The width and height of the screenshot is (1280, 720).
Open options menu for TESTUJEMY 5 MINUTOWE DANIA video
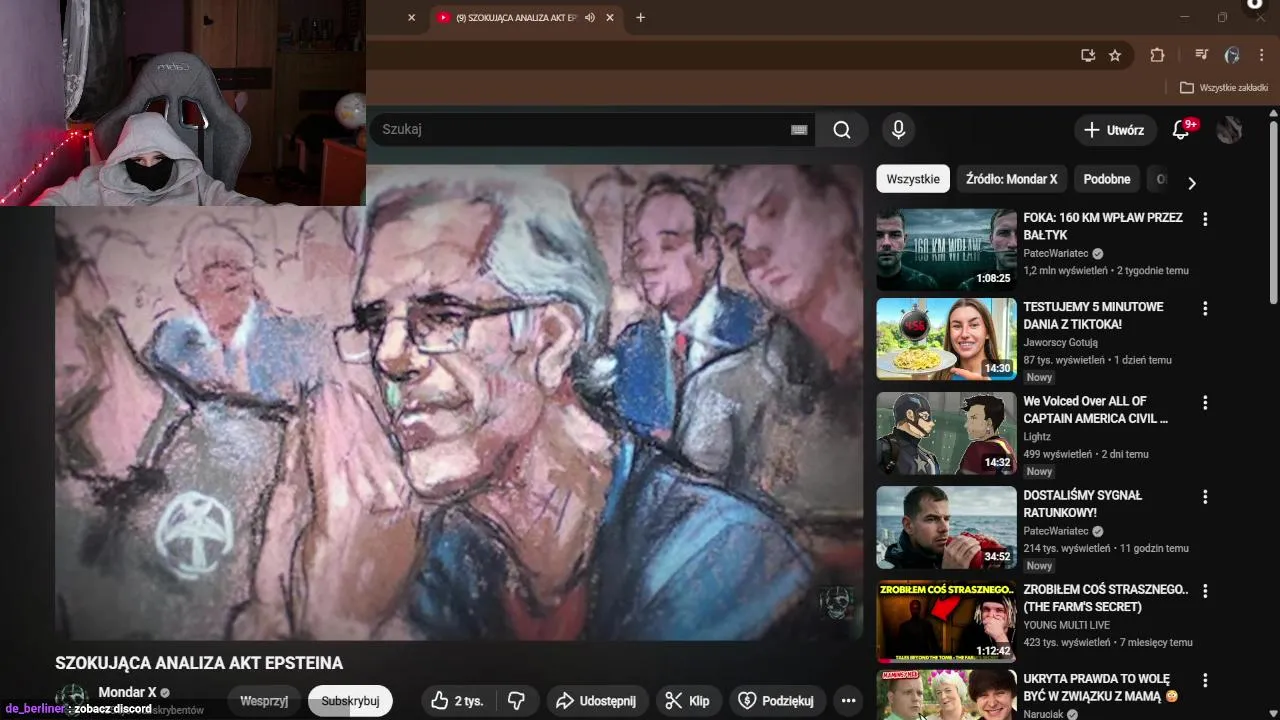[1205, 308]
